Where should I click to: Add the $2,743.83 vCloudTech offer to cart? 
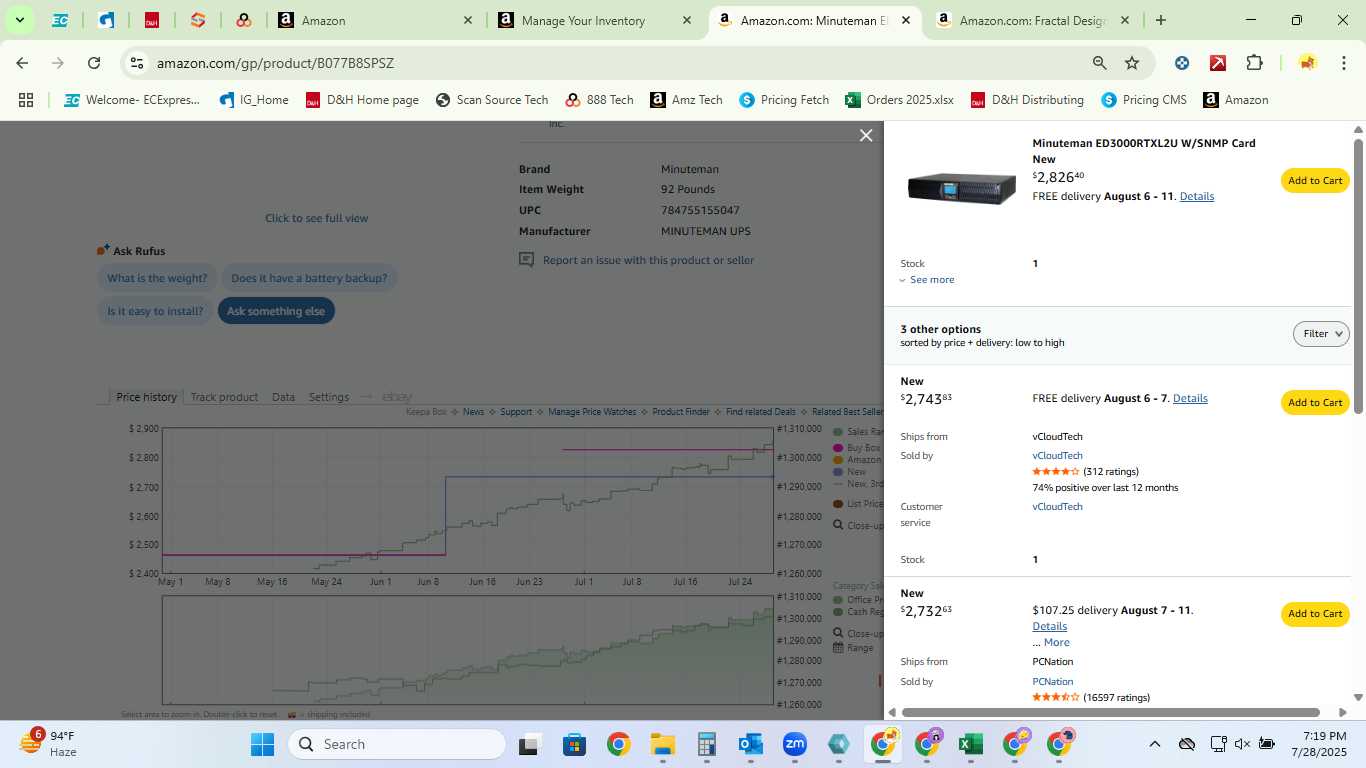[1315, 402]
